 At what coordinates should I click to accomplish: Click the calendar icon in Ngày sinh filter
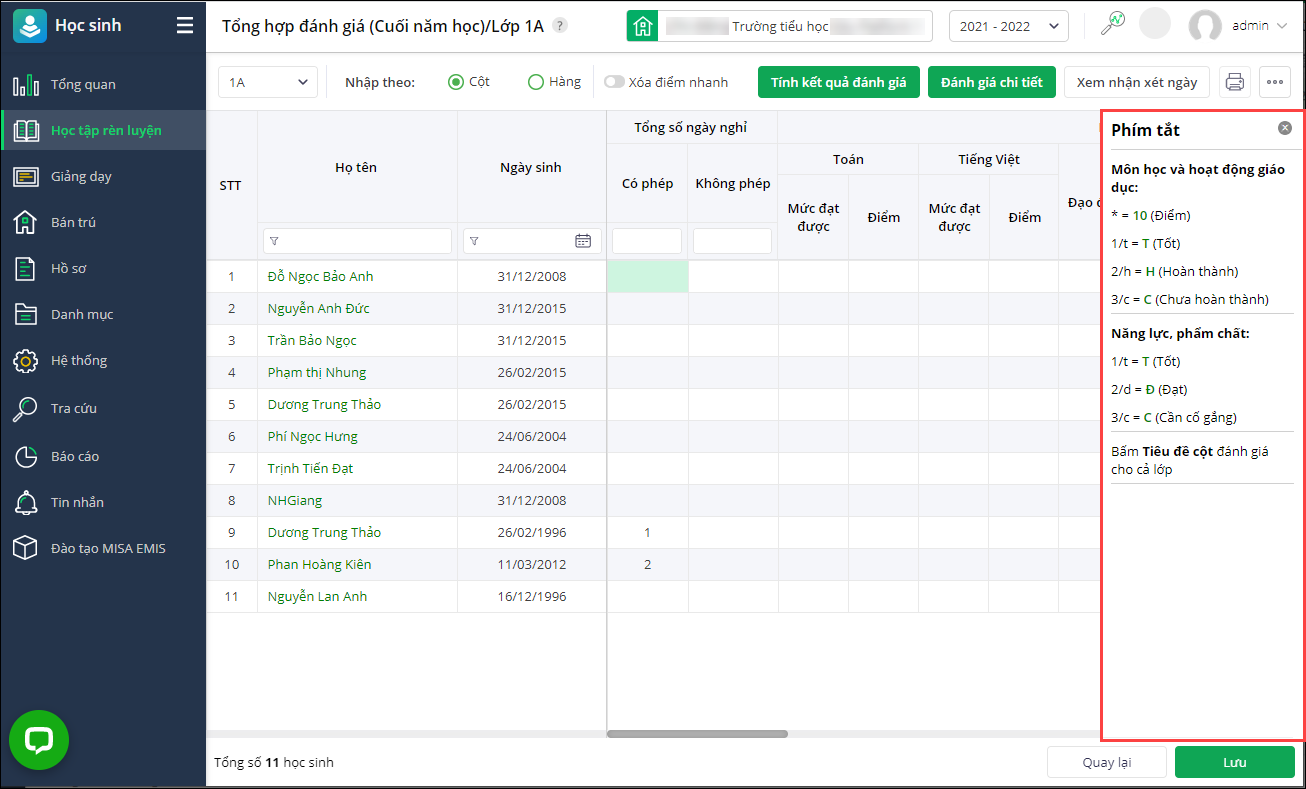583,241
